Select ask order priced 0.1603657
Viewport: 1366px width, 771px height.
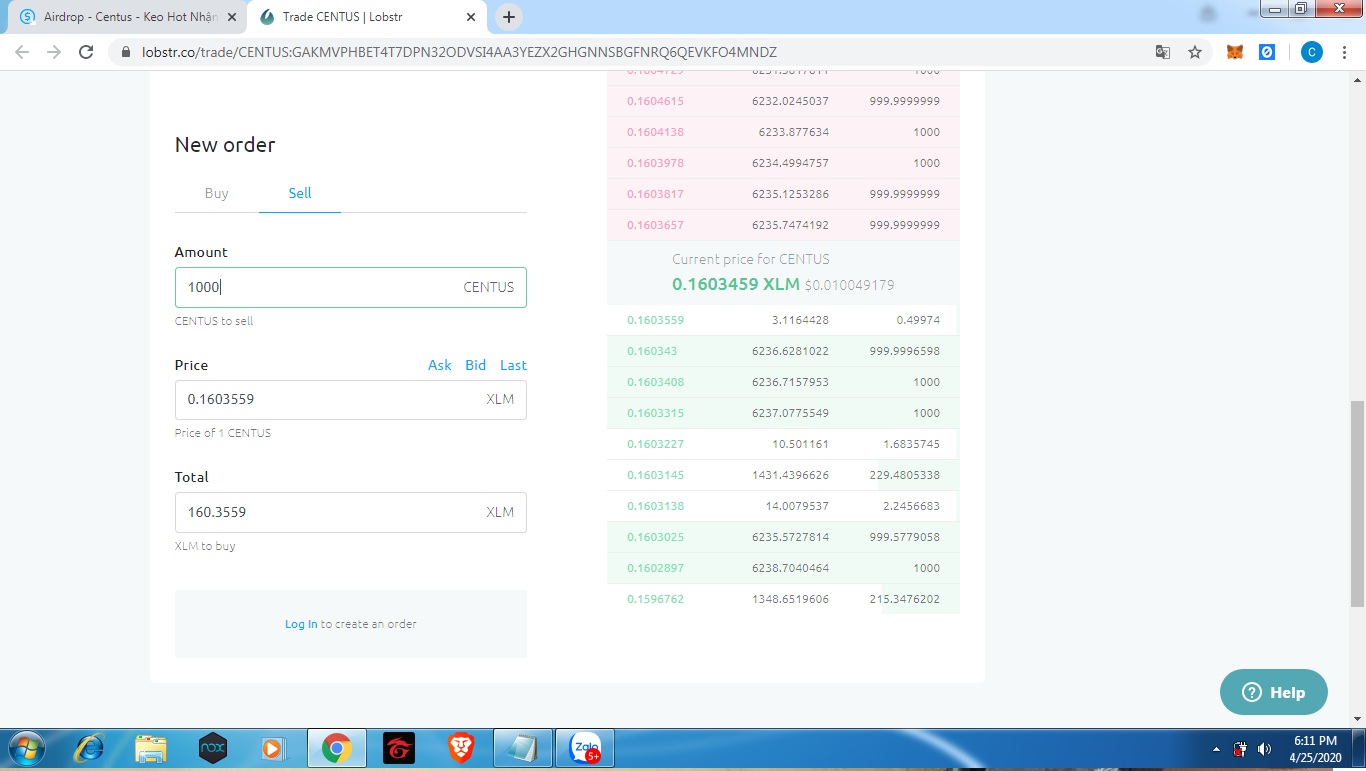pos(783,225)
